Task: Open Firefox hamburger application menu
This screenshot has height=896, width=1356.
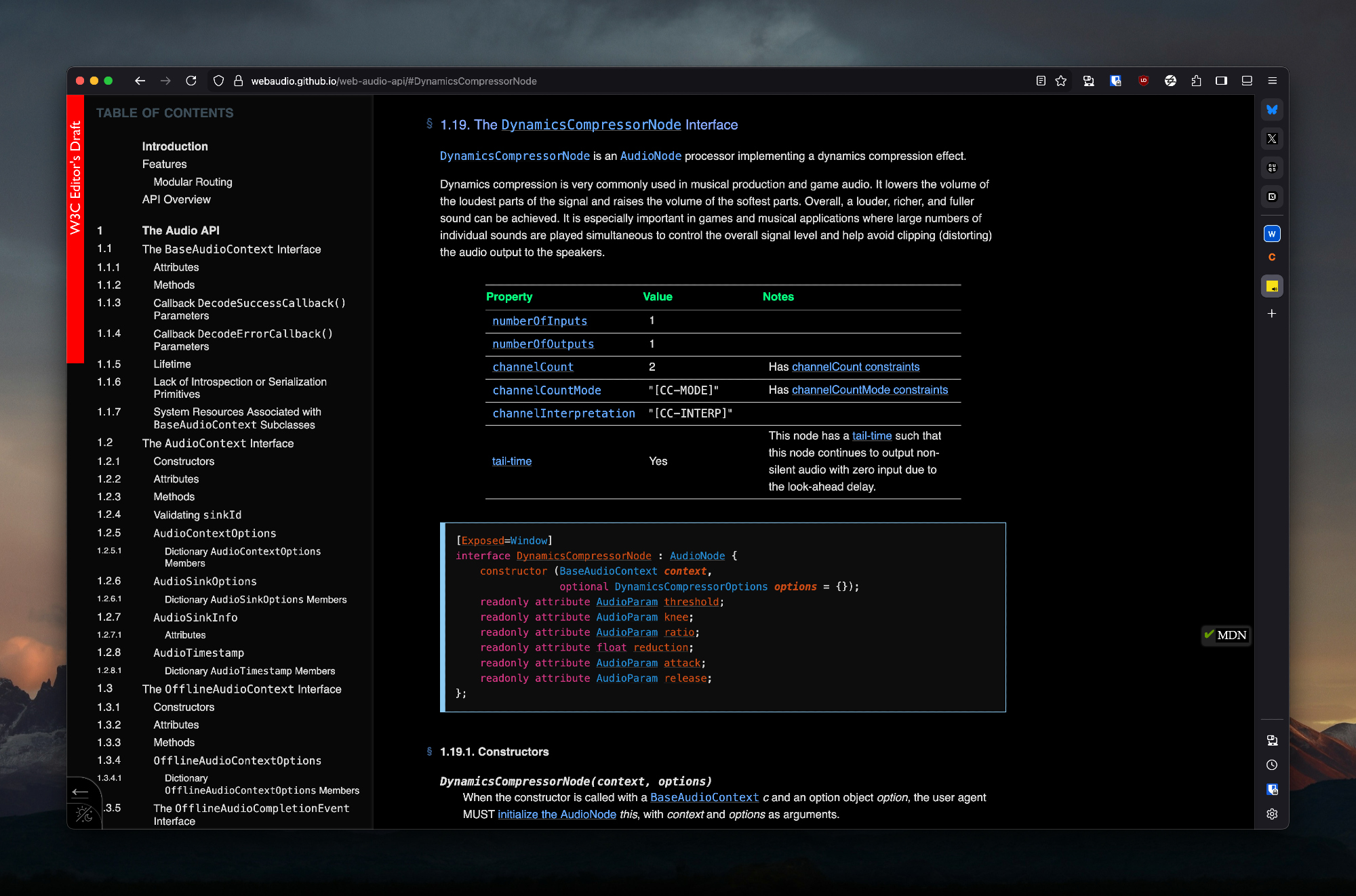Action: click(x=1273, y=81)
